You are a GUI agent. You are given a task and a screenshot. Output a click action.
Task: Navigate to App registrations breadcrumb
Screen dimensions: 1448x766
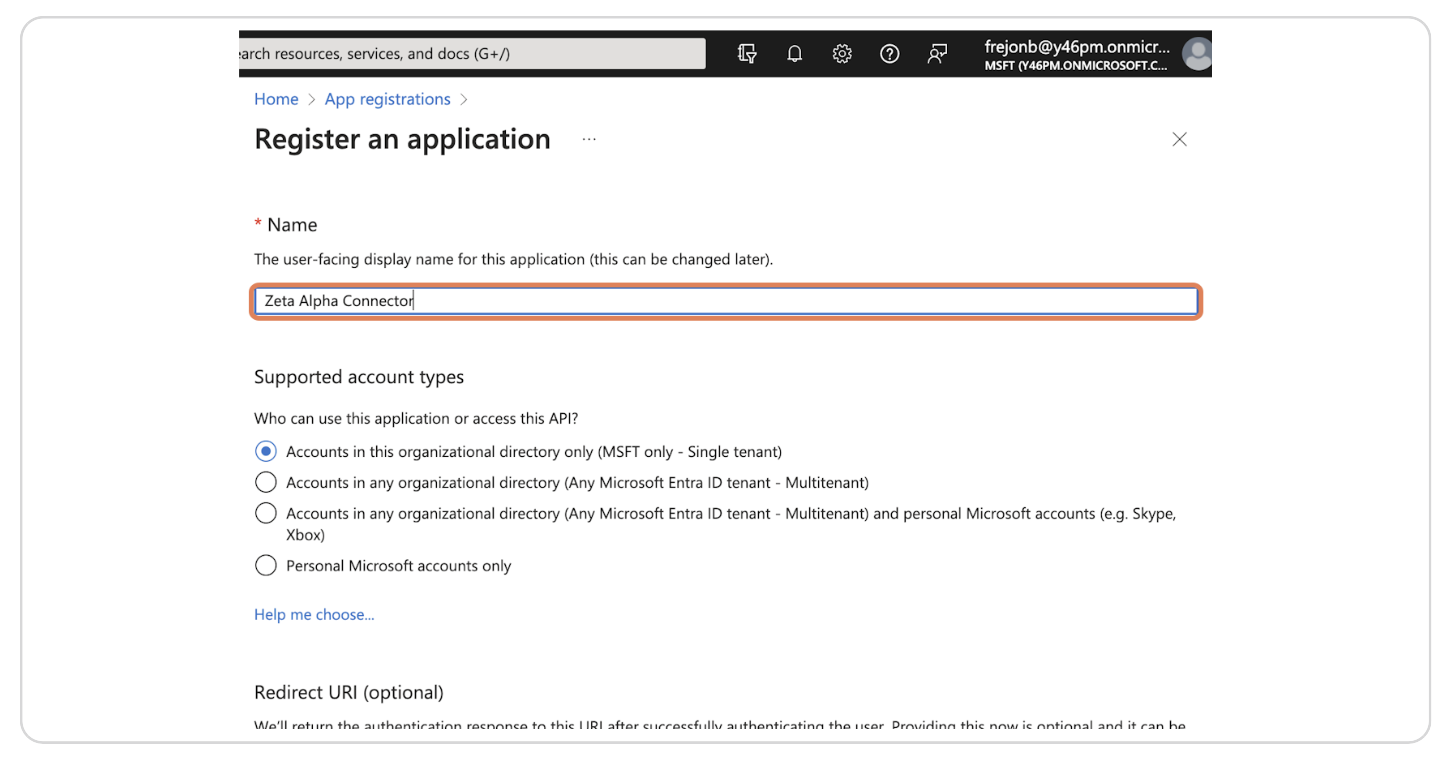(387, 99)
